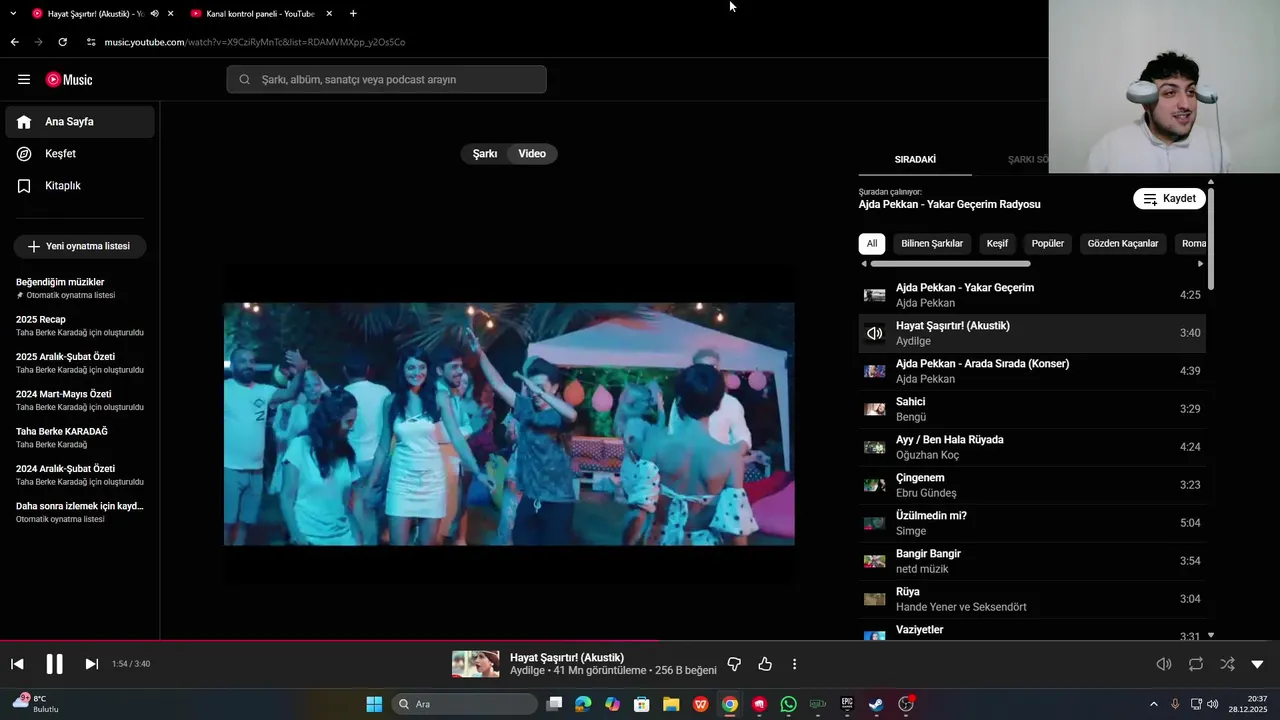Play Ayy / Ben Hala Rüyada
The image size is (1280, 720).
(x=1032, y=447)
